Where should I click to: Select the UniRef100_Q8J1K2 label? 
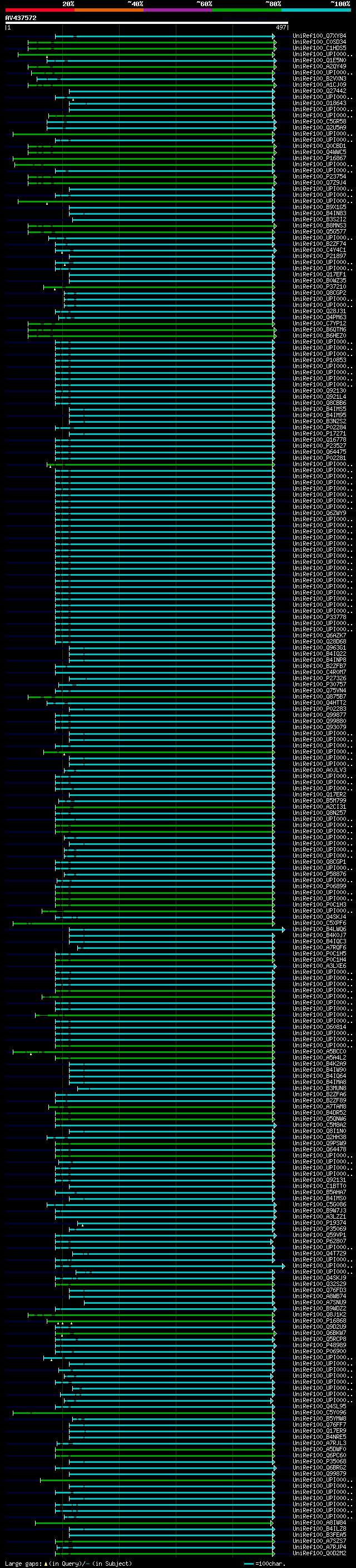[x=319, y=1314]
